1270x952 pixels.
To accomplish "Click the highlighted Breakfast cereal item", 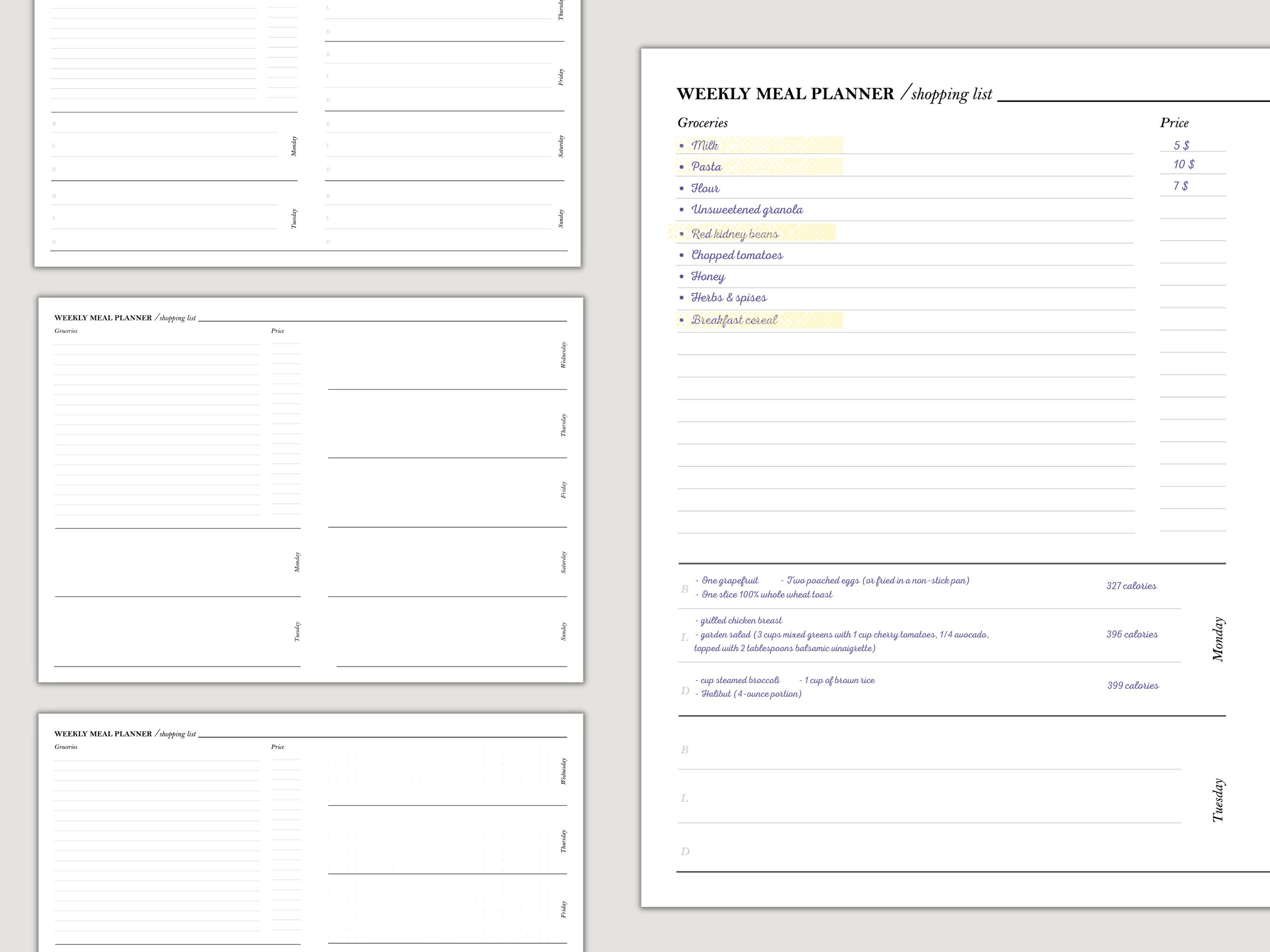I will (734, 320).
